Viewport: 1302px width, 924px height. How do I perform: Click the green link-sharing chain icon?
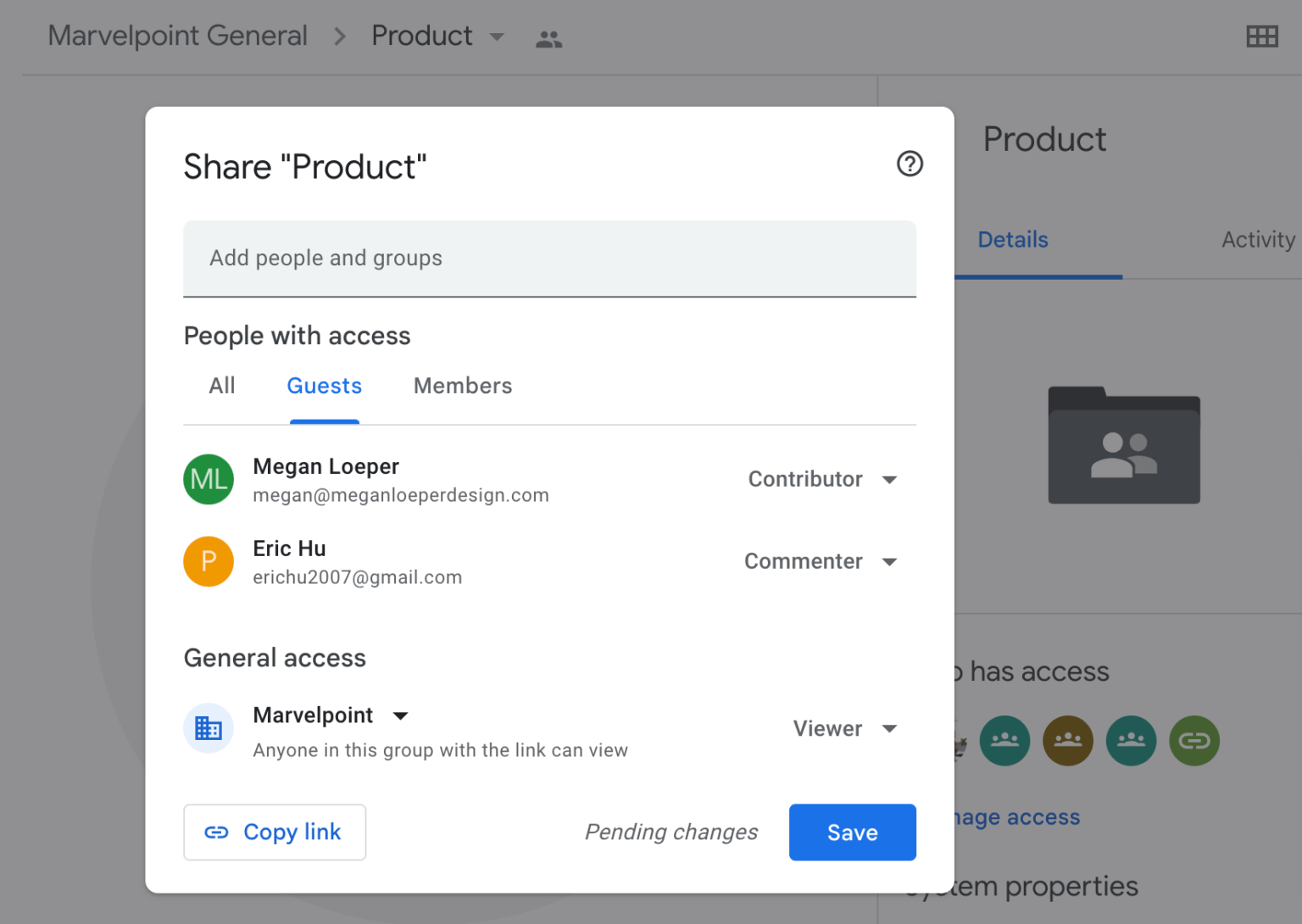[x=1194, y=740]
